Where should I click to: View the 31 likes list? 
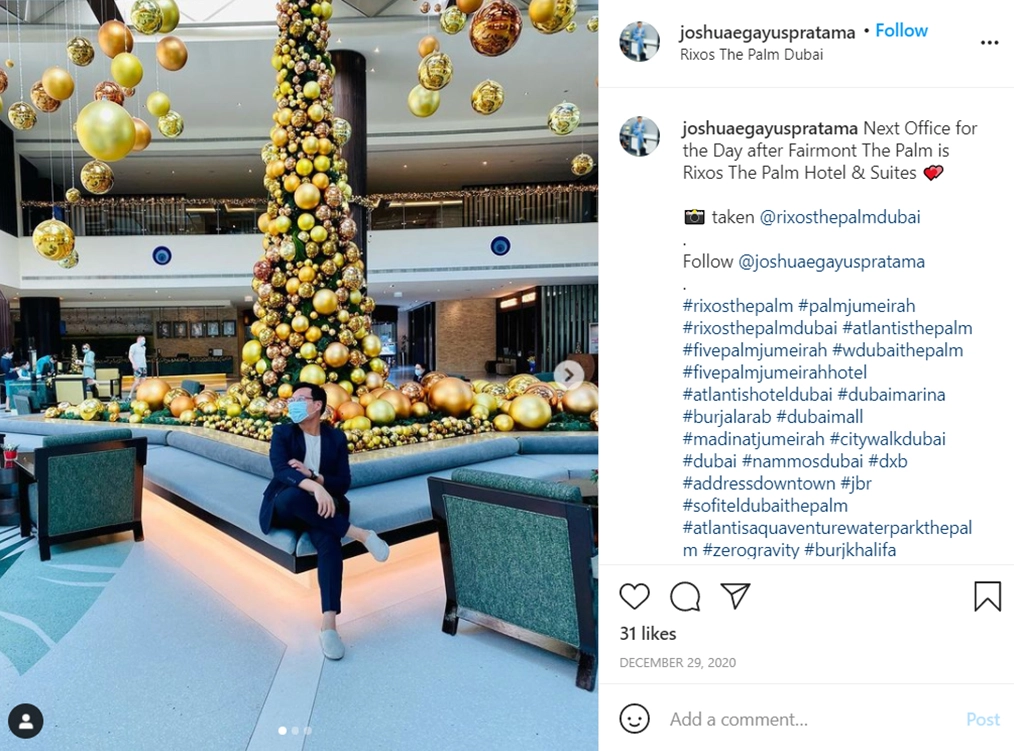[x=648, y=633]
